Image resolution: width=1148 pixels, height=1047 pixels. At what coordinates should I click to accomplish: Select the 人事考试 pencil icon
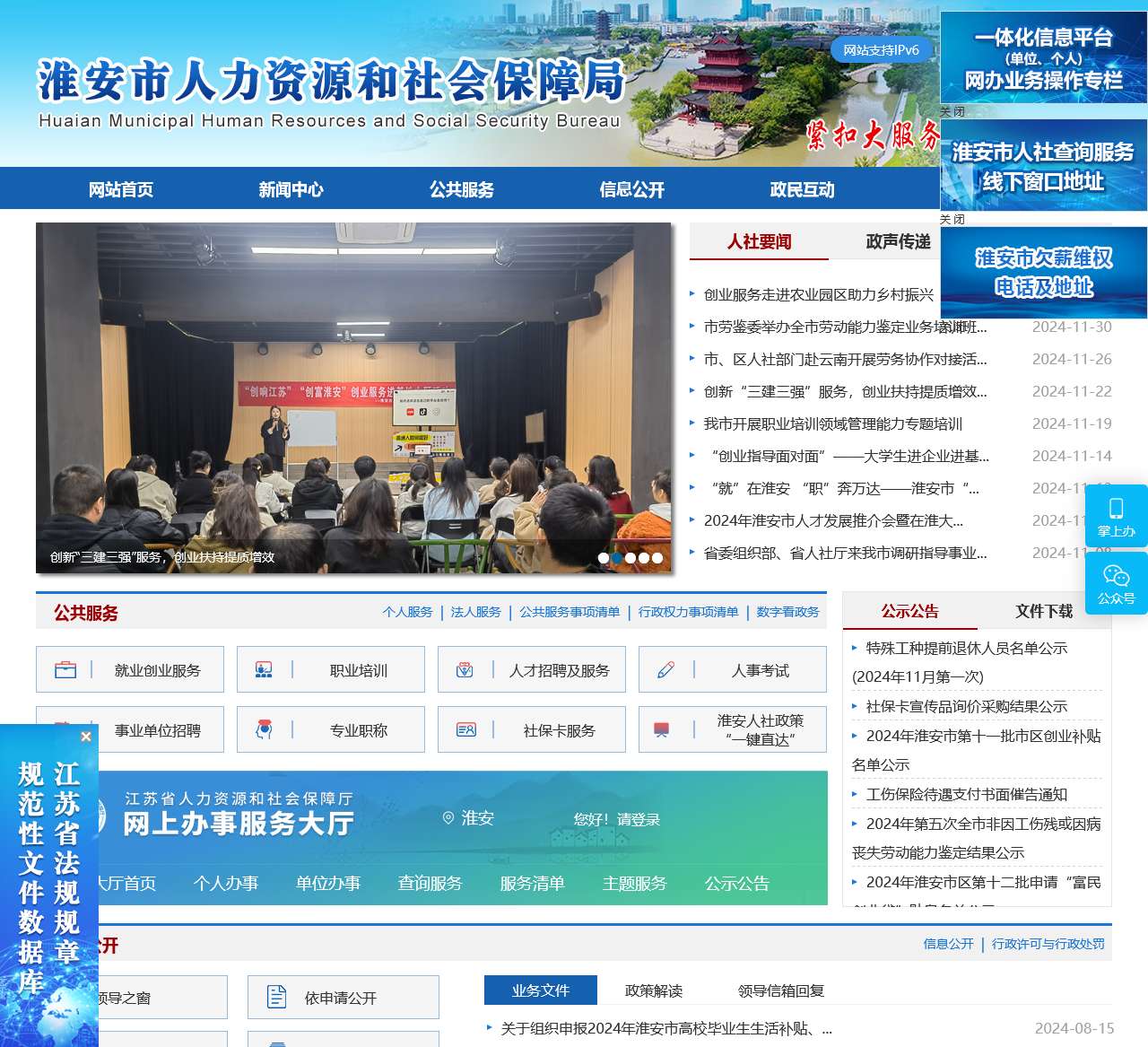pyautogui.click(x=665, y=669)
